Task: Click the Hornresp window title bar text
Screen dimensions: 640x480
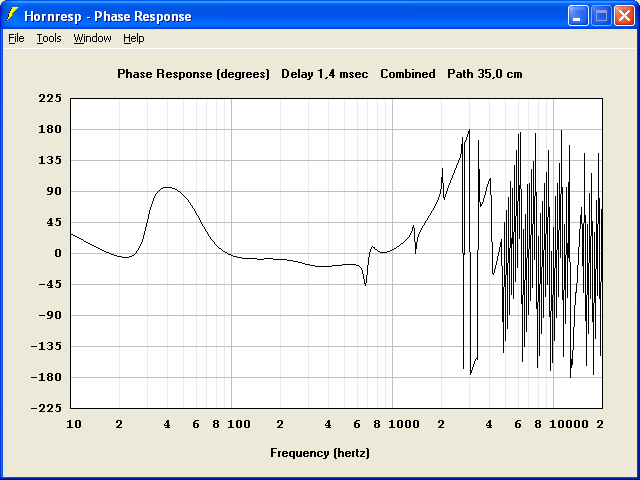Action: pos(108,16)
